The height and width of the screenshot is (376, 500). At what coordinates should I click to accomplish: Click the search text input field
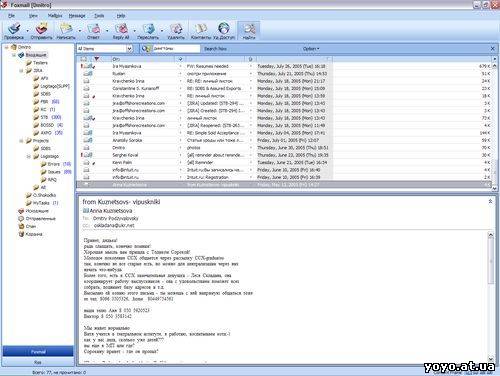pyautogui.click(x=176, y=49)
